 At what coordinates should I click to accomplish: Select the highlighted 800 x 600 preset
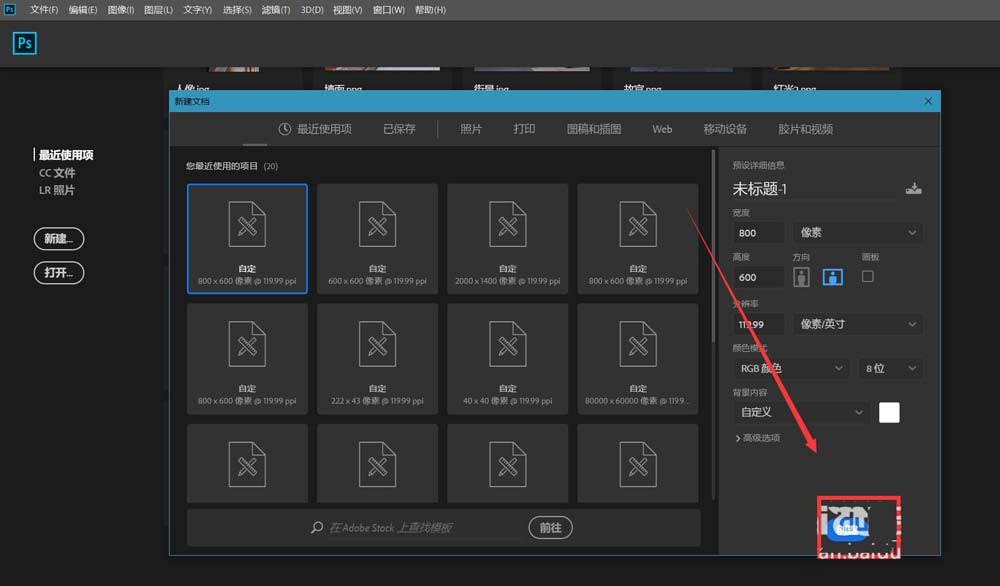[247, 238]
